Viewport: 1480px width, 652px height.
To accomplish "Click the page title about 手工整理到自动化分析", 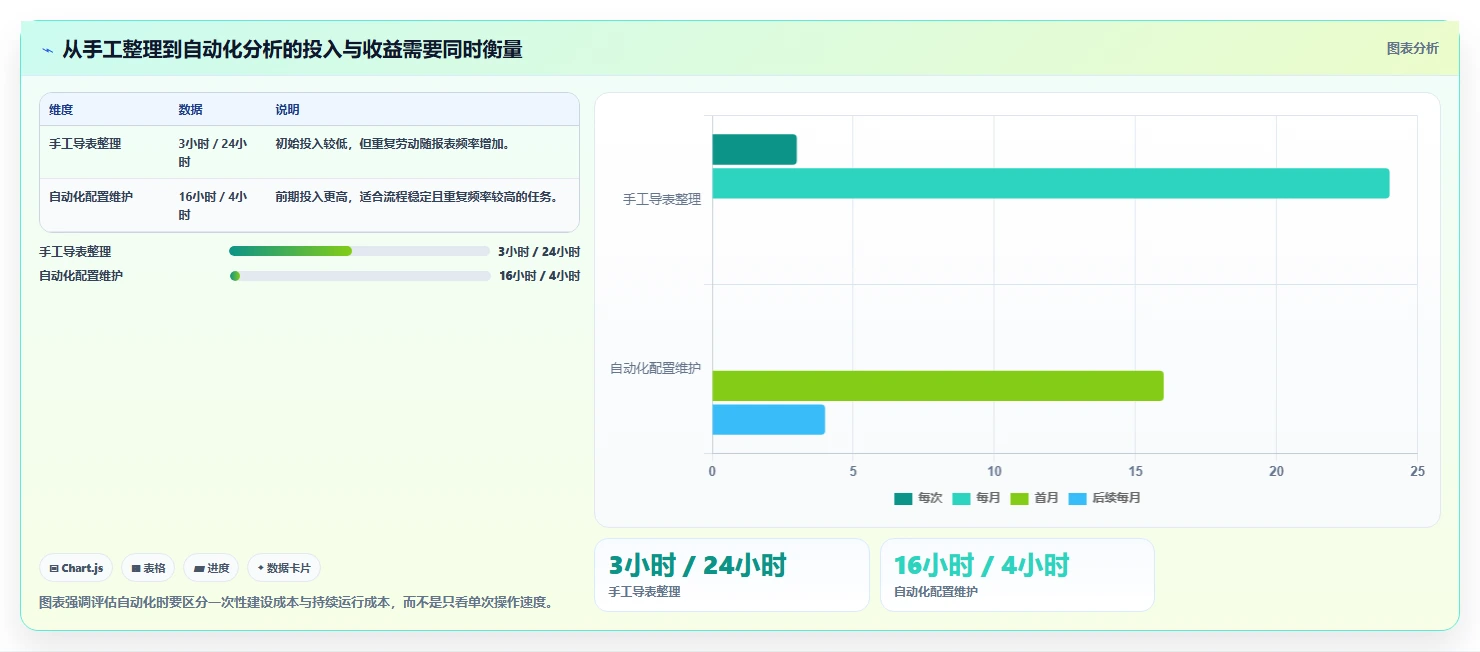I will pyautogui.click(x=292, y=50).
